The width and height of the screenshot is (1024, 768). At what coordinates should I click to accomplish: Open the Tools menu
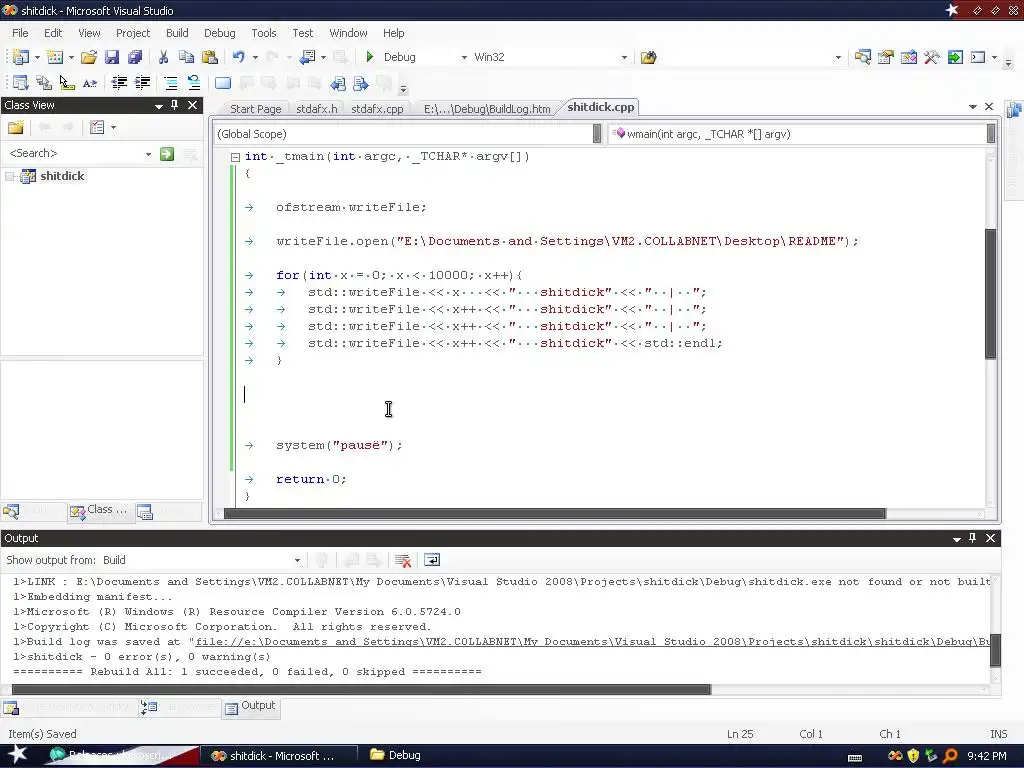point(264,33)
